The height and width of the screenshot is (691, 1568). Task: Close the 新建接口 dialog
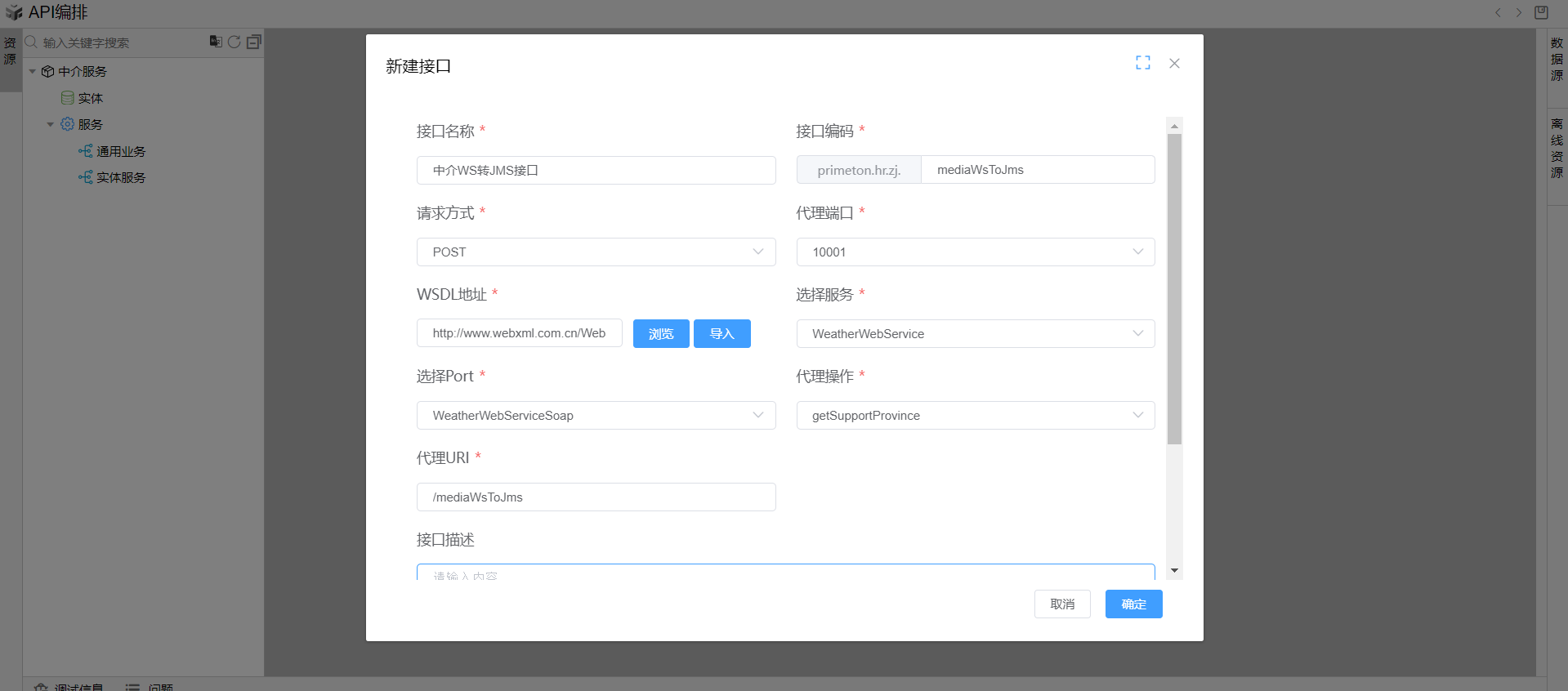pos(1174,64)
